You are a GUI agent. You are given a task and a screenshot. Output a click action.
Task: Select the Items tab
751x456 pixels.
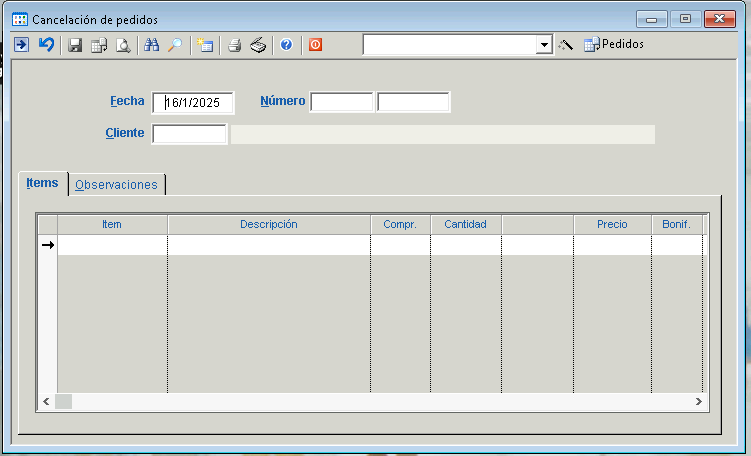point(42,183)
